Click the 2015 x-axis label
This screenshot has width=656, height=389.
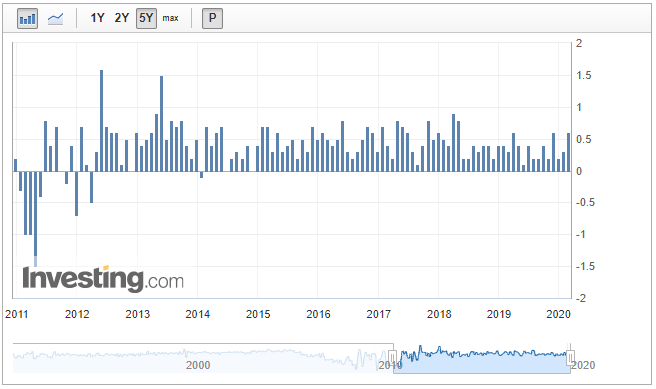(258, 314)
